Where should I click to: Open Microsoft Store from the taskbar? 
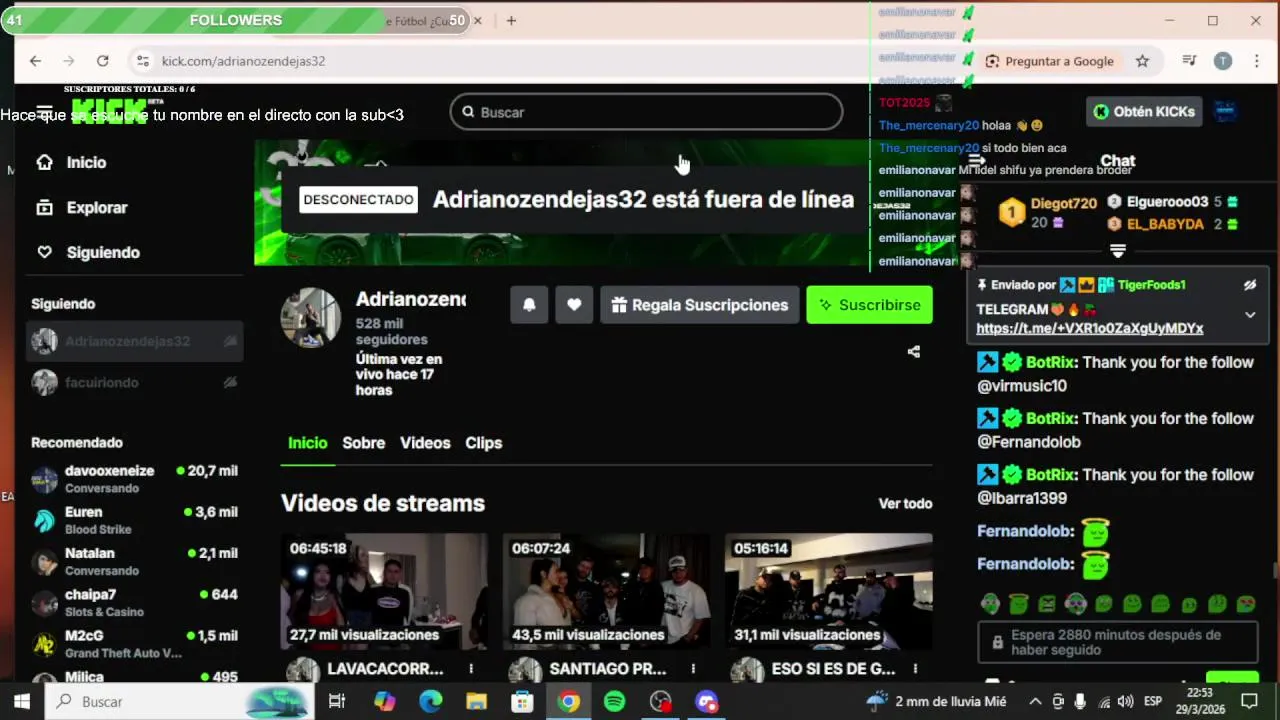click(x=522, y=702)
